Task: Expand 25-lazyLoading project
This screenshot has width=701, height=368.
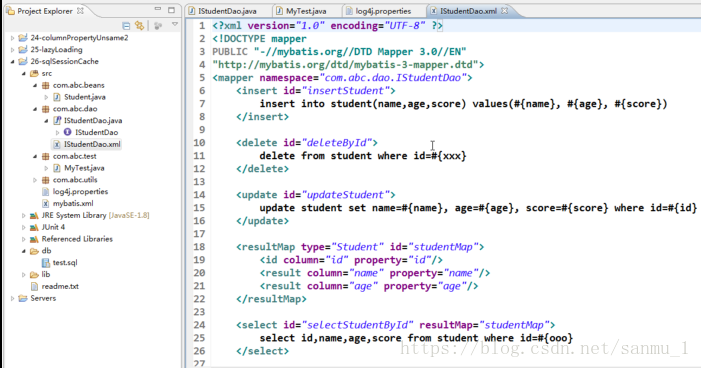Action: 13,50
